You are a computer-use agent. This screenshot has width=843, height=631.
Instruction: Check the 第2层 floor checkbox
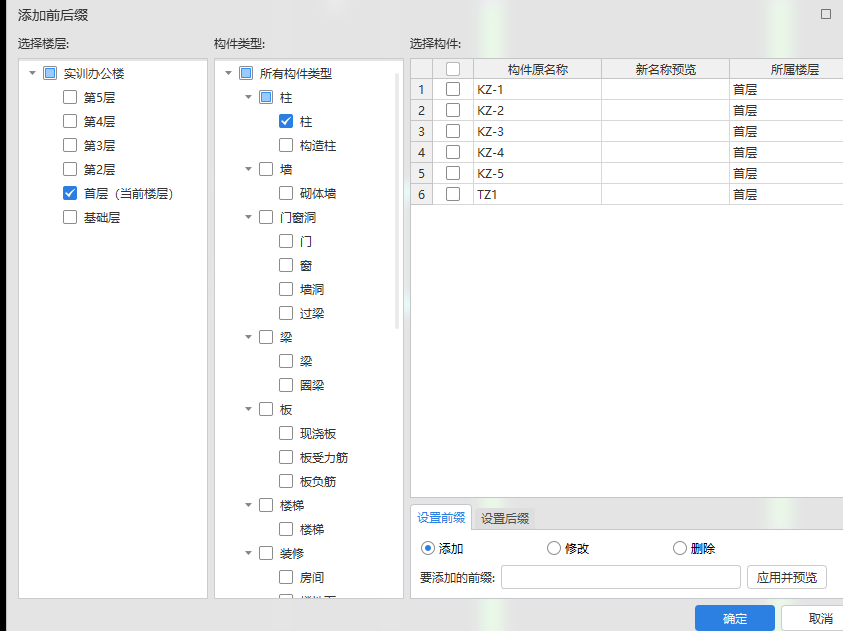pos(70,169)
